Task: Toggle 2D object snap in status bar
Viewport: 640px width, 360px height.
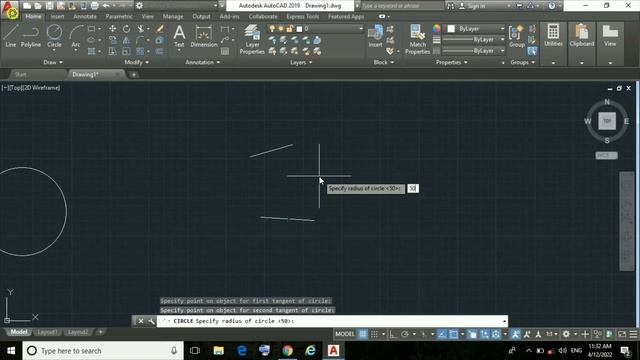Action: (x=453, y=334)
